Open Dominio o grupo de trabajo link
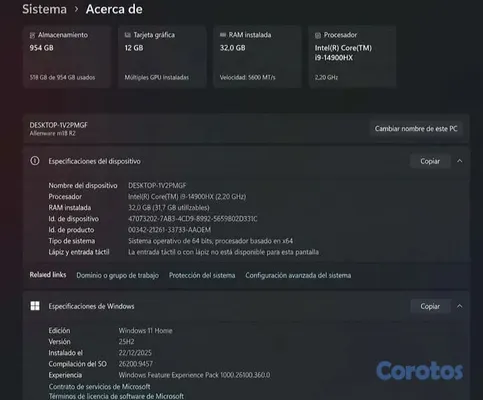 pos(117,275)
